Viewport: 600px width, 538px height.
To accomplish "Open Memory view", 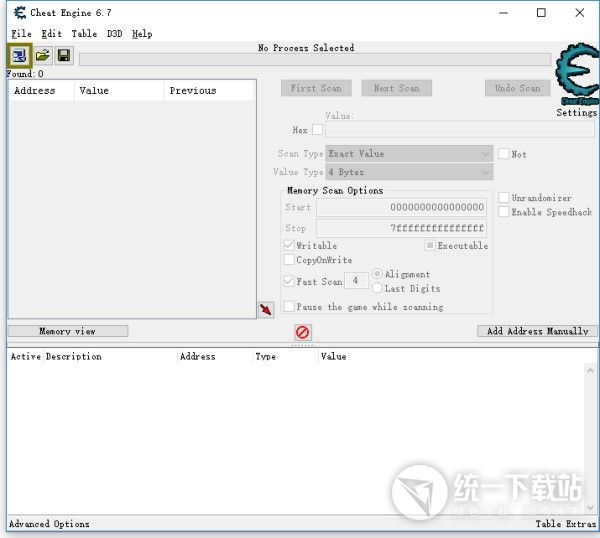I will tap(68, 331).
